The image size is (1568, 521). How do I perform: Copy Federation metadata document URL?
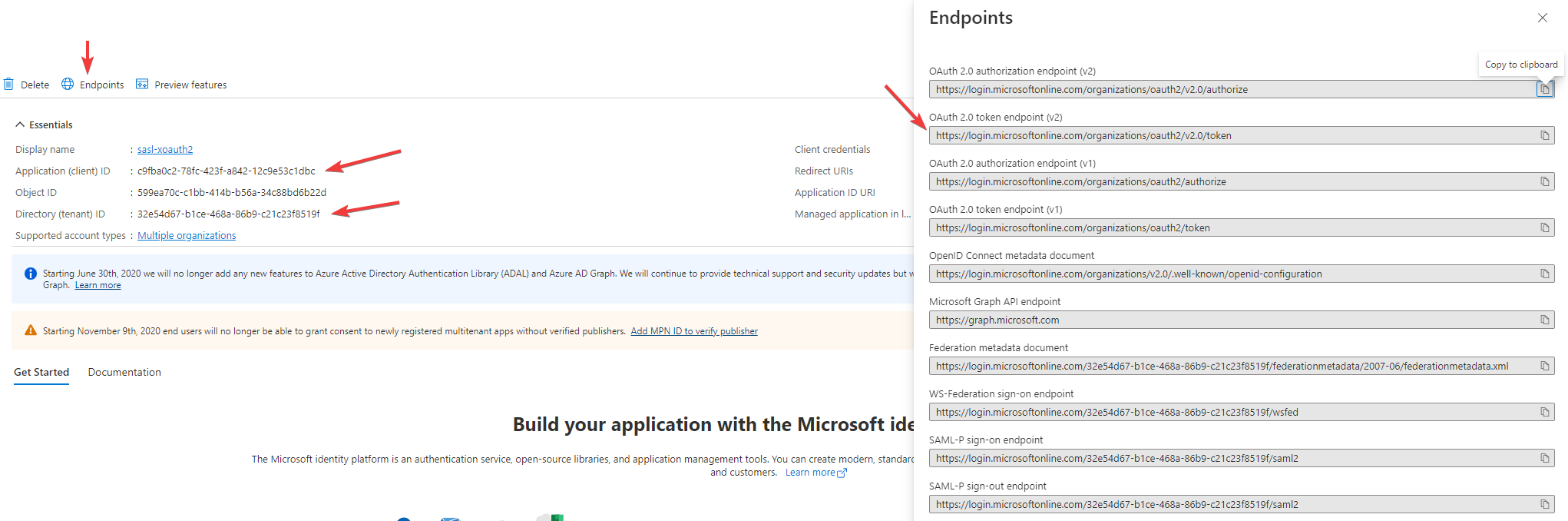click(x=1544, y=367)
